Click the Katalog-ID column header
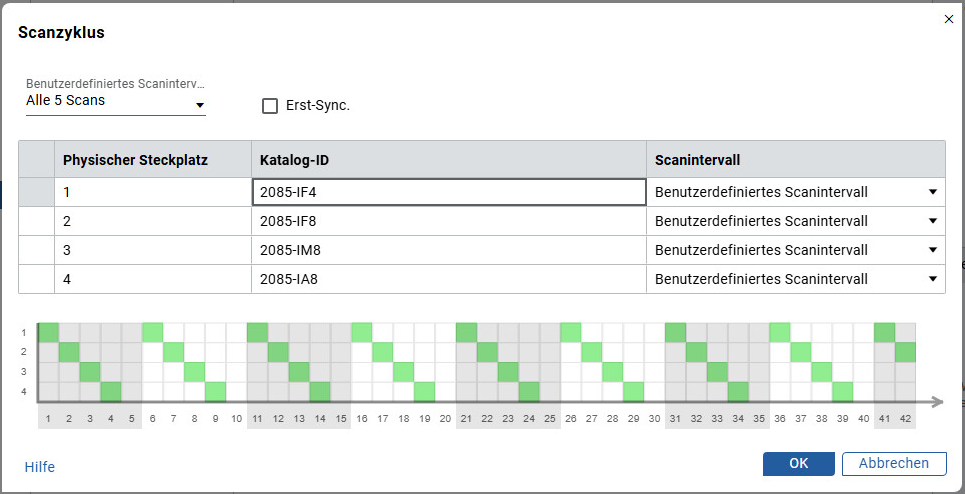Screen dimensions: 965x494 449,161
